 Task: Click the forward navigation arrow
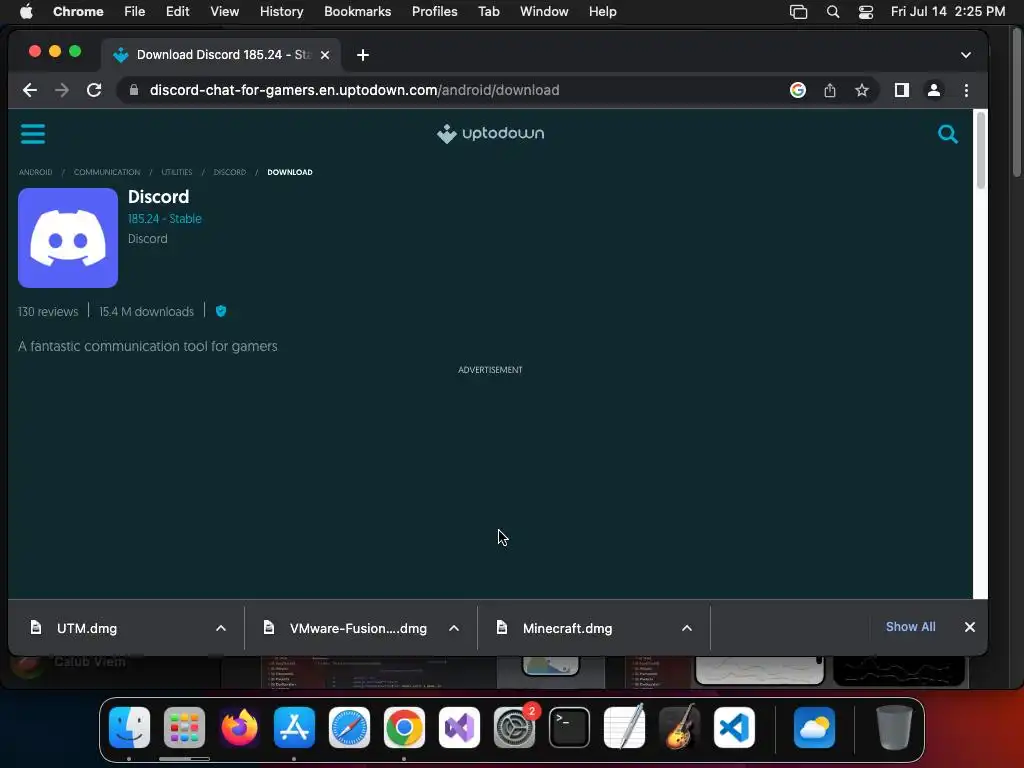click(62, 90)
